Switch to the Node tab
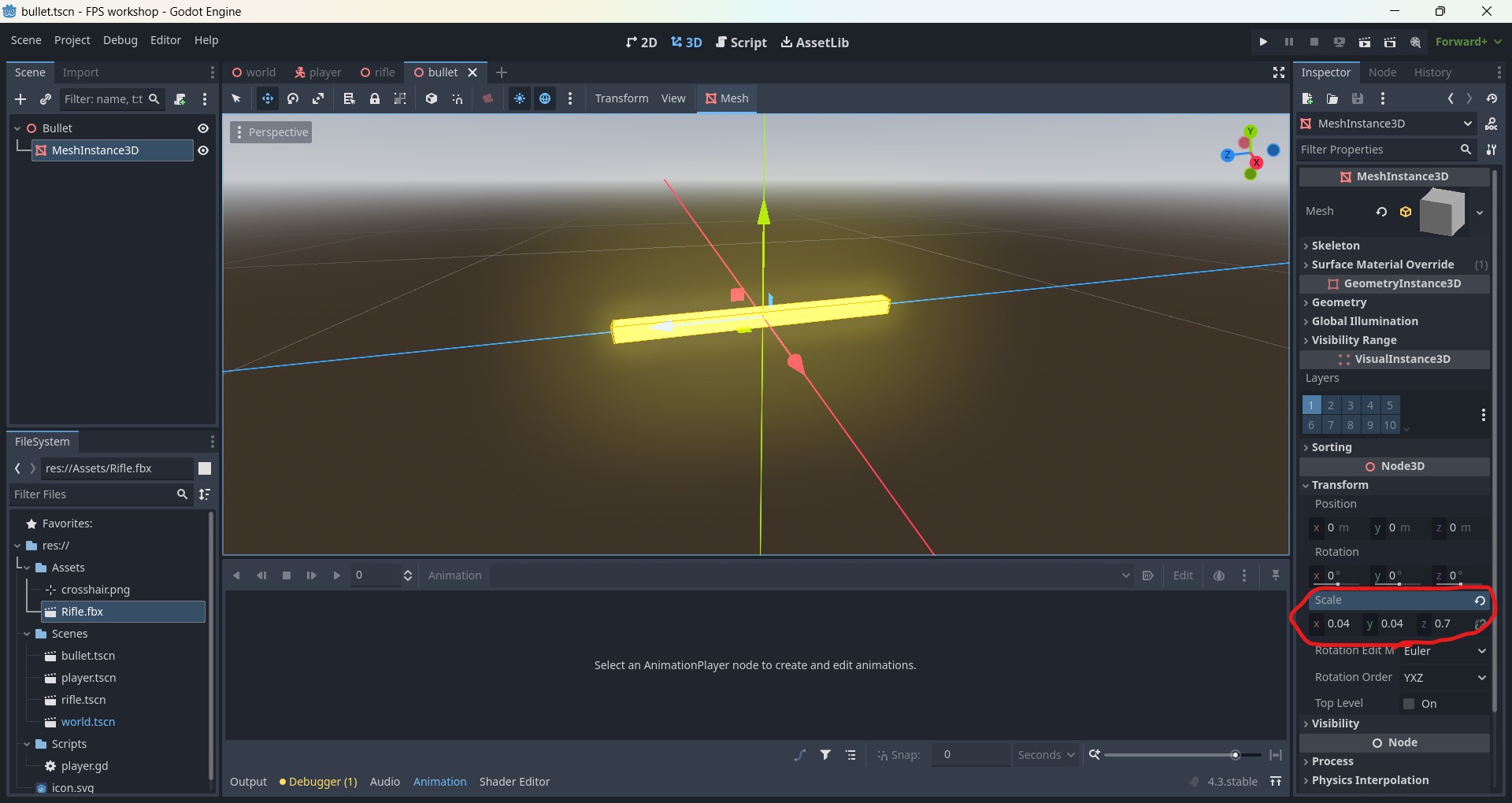 pos(1382,72)
